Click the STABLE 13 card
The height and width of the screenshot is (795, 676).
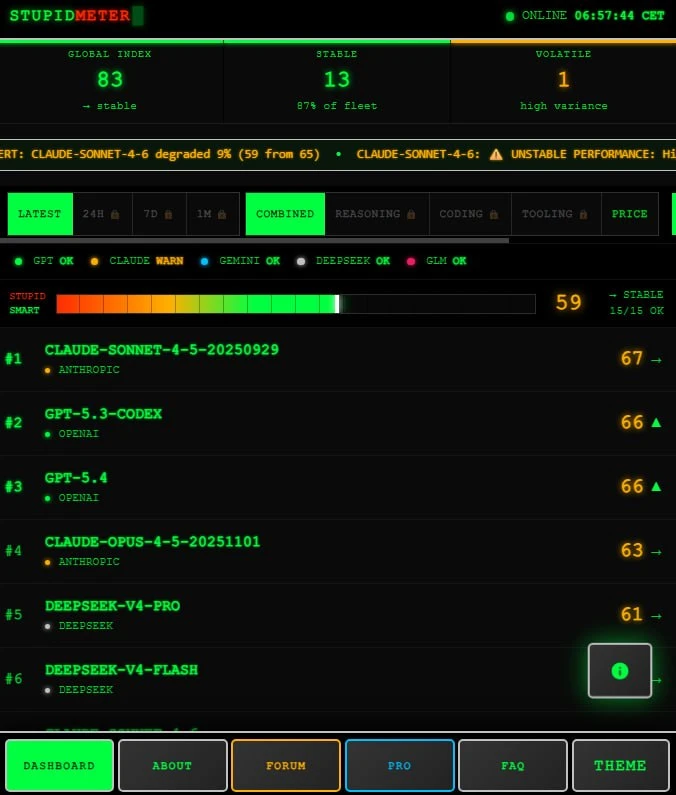coord(337,82)
